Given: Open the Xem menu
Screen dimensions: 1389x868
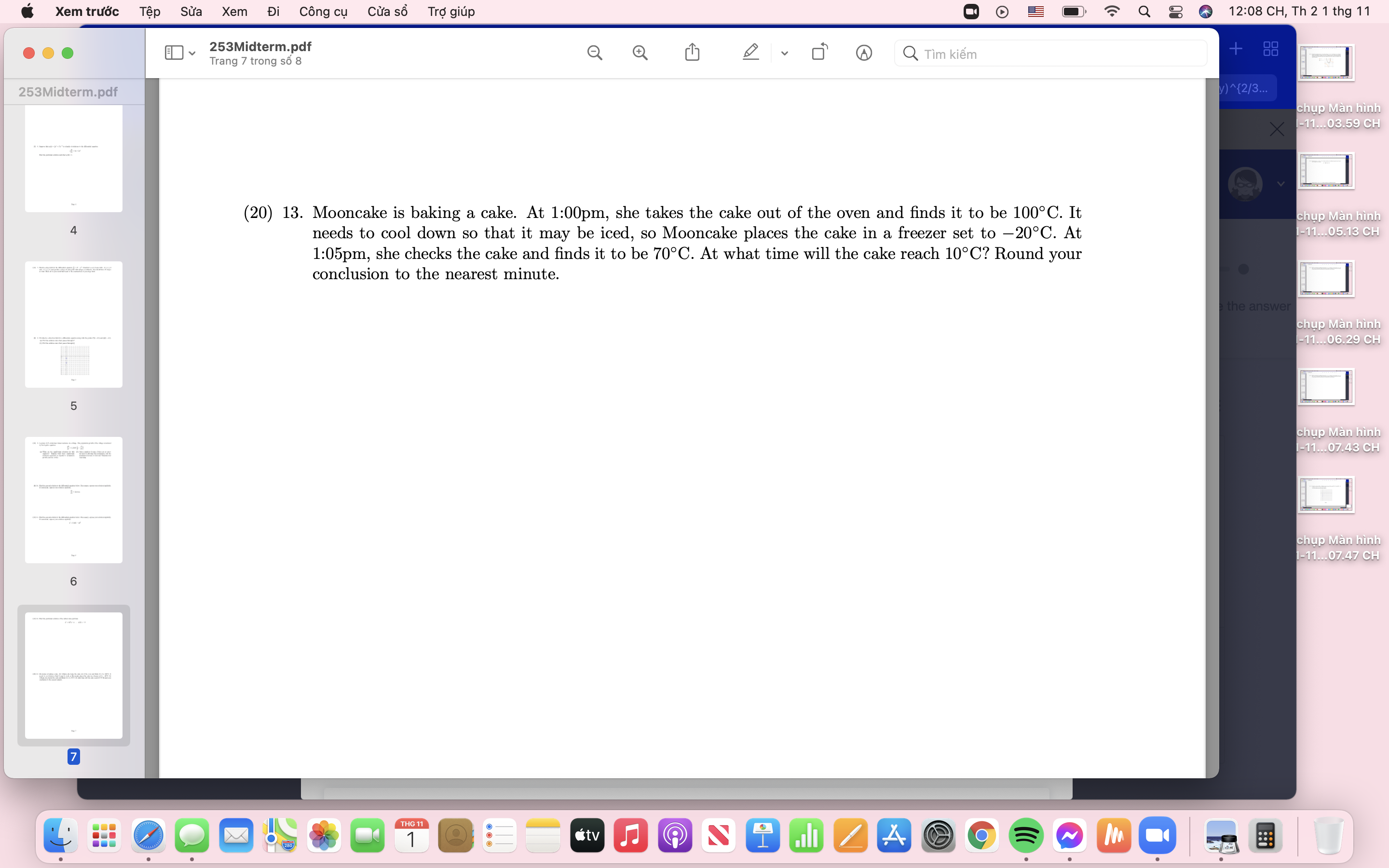Looking at the screenshot, I should click(234, 11).
